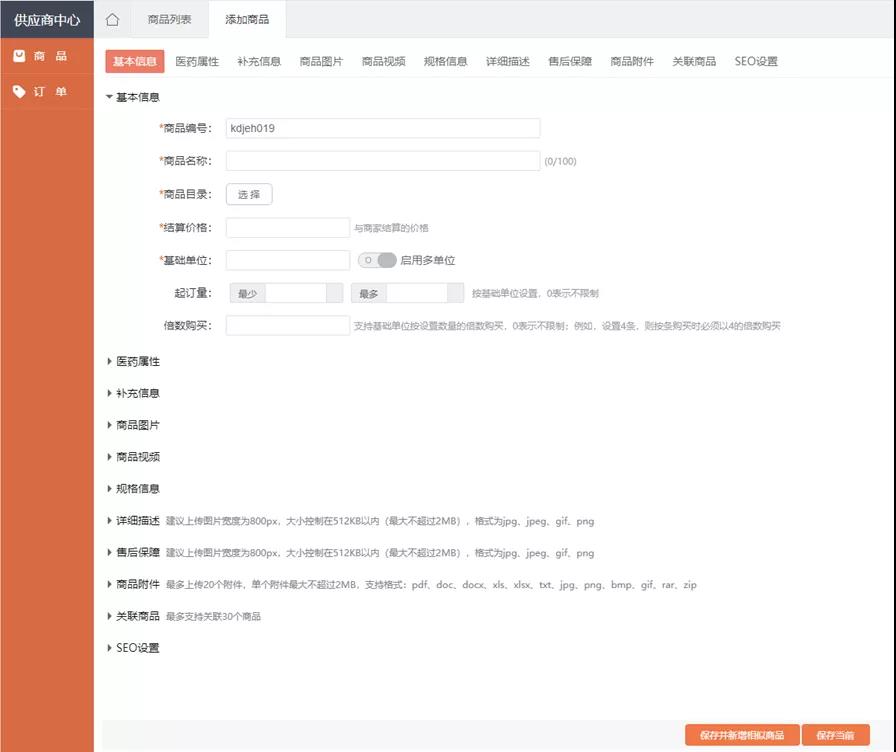
Task: Click the 选择 button for 商品目录
Action: pos(249,194)
